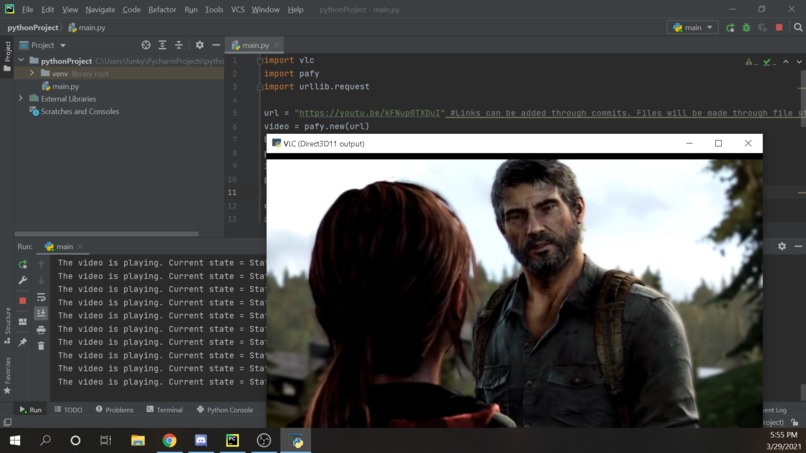
Task: Move down the stack trace arrow
Action: (41, 281)
